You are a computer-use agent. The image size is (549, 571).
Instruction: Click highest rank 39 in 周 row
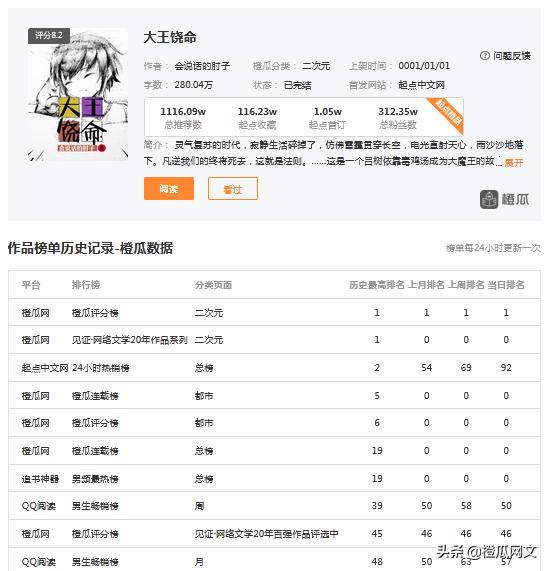[377, 506]
